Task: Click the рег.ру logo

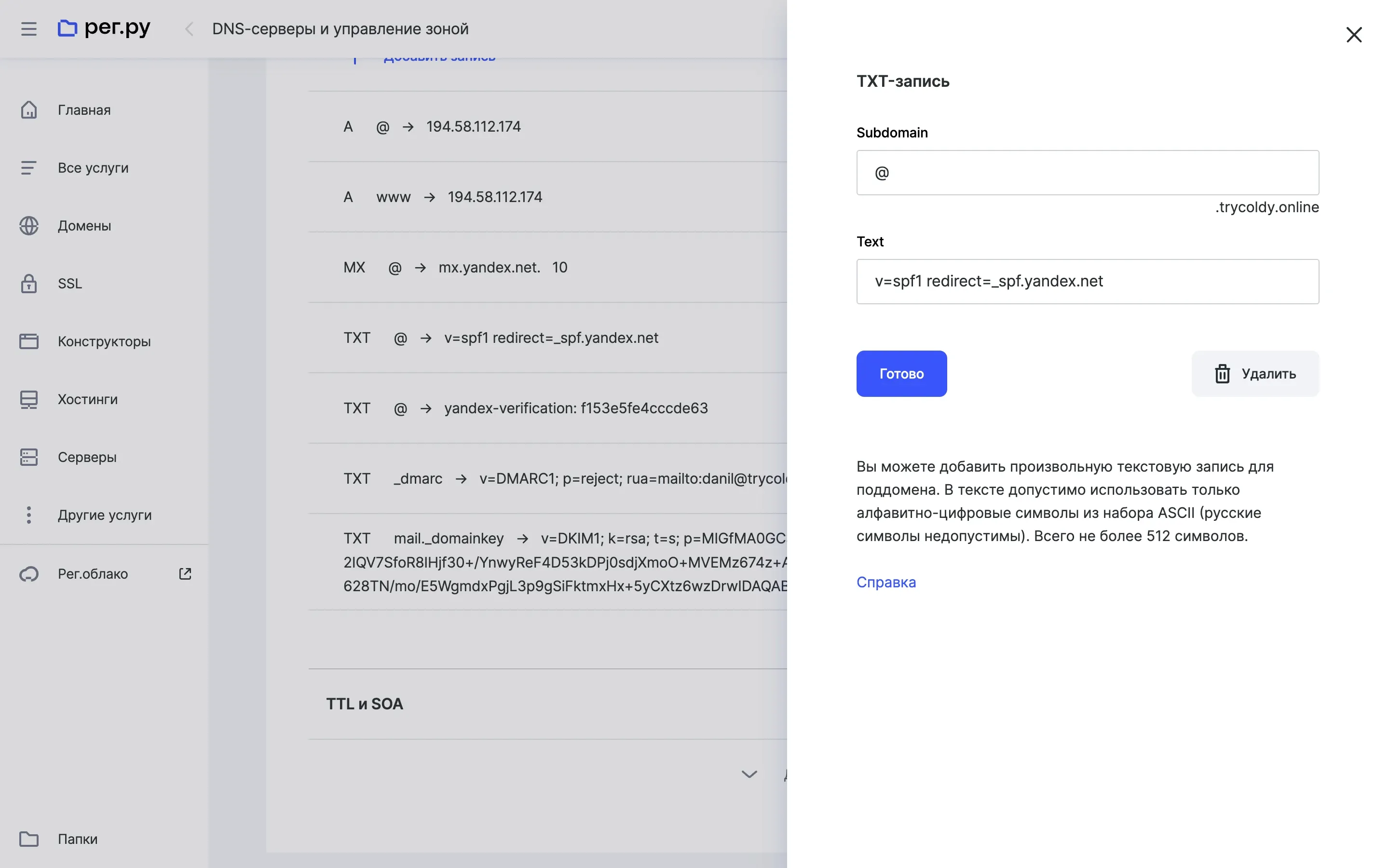Action: (104, 27)
